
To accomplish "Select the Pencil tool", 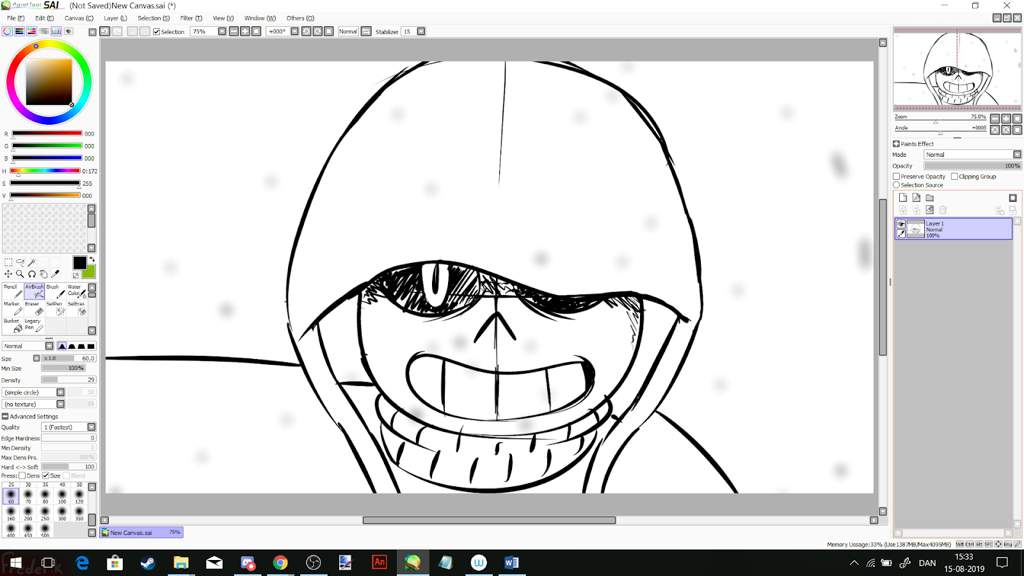I will click(12, 291).
